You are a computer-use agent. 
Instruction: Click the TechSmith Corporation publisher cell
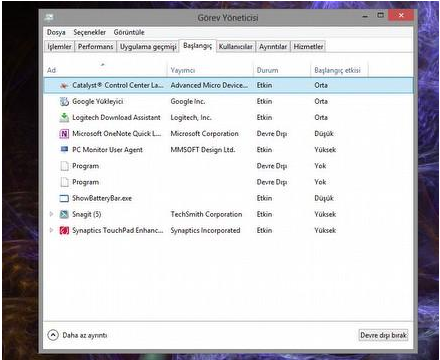click(206, 214)
